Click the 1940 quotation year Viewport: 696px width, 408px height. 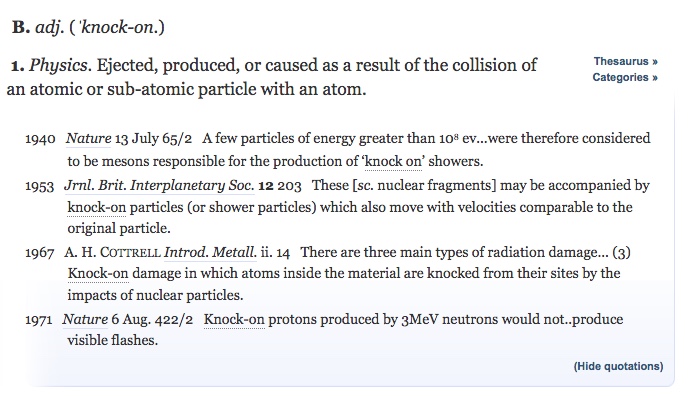pyautogui.click(x=40, y=139)
